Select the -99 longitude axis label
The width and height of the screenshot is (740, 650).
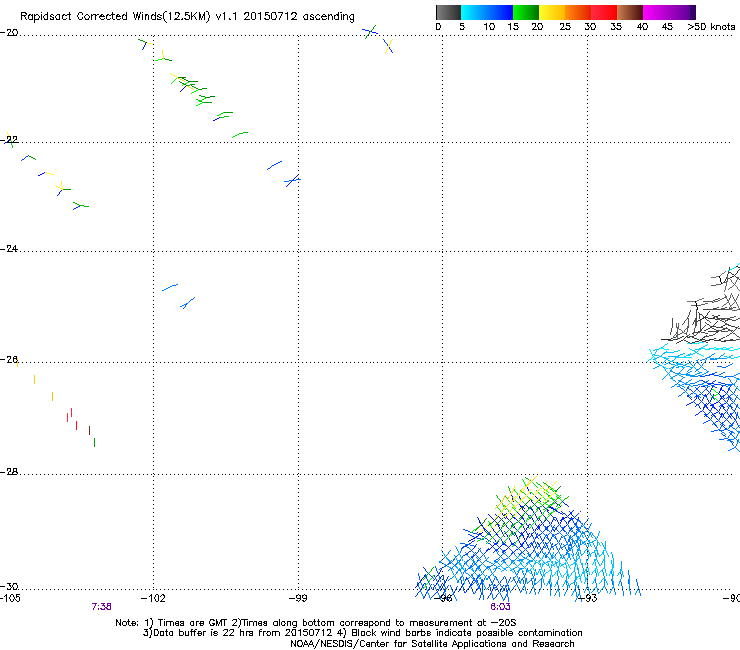[298, 599]
